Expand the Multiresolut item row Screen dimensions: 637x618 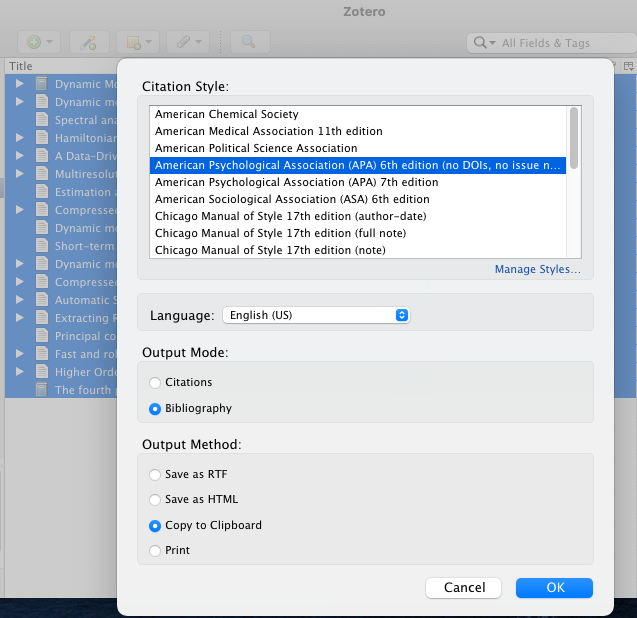coord(20,173)
